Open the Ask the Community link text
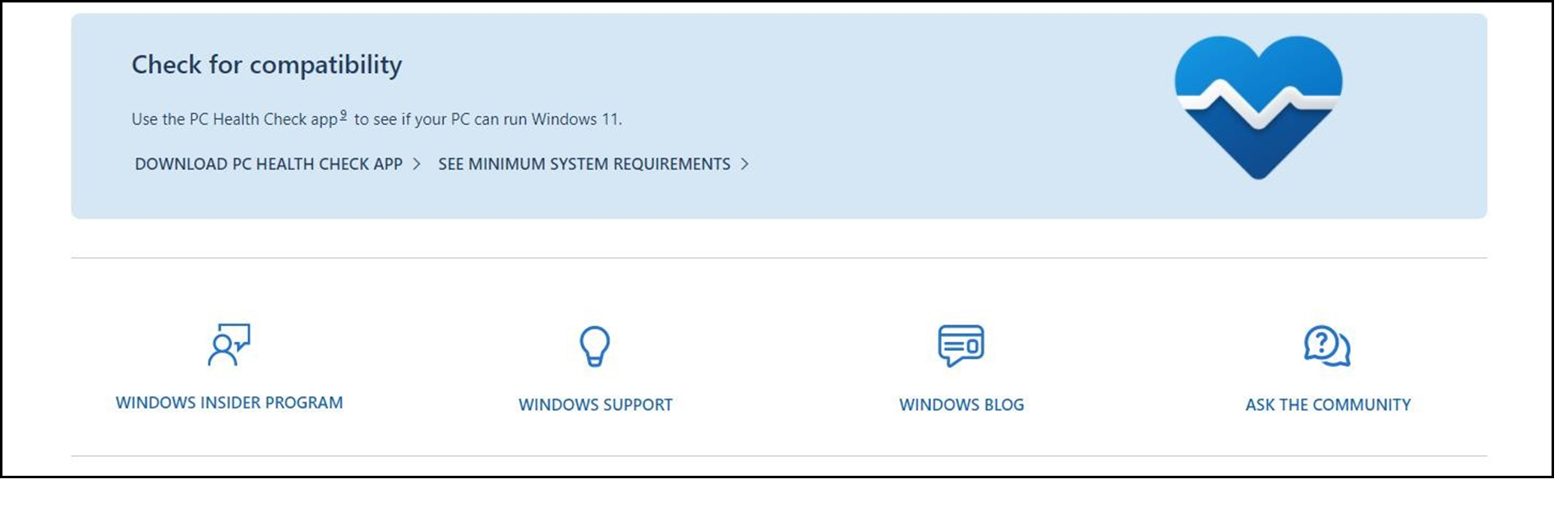Screen dimensions: 1568x507 pyautogui.click(x=1328, y=404)
